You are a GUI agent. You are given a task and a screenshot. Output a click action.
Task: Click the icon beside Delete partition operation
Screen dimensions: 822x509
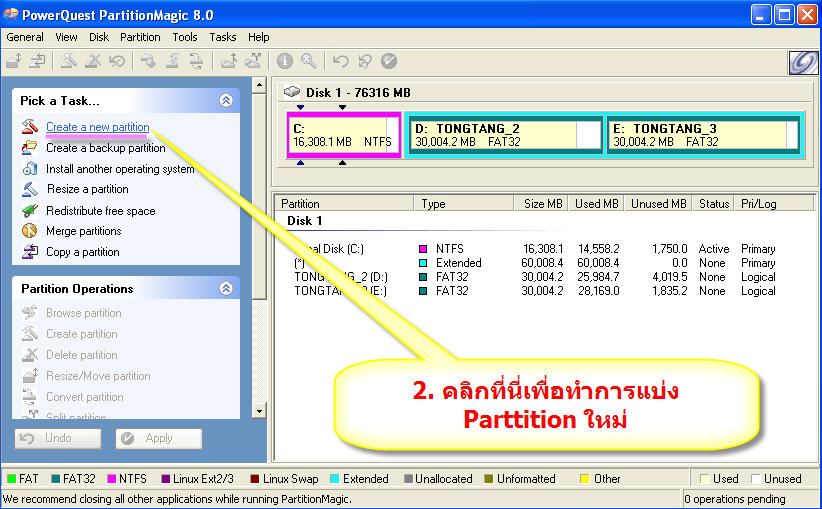click(x=29, y=355)
